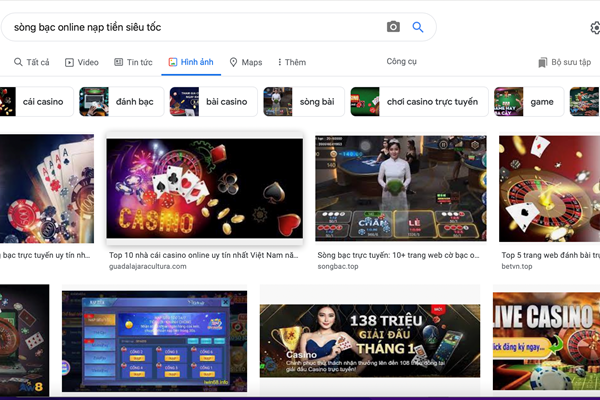Click the Video play icon
The height and width of the screenshot is (400, 600).
69,62
